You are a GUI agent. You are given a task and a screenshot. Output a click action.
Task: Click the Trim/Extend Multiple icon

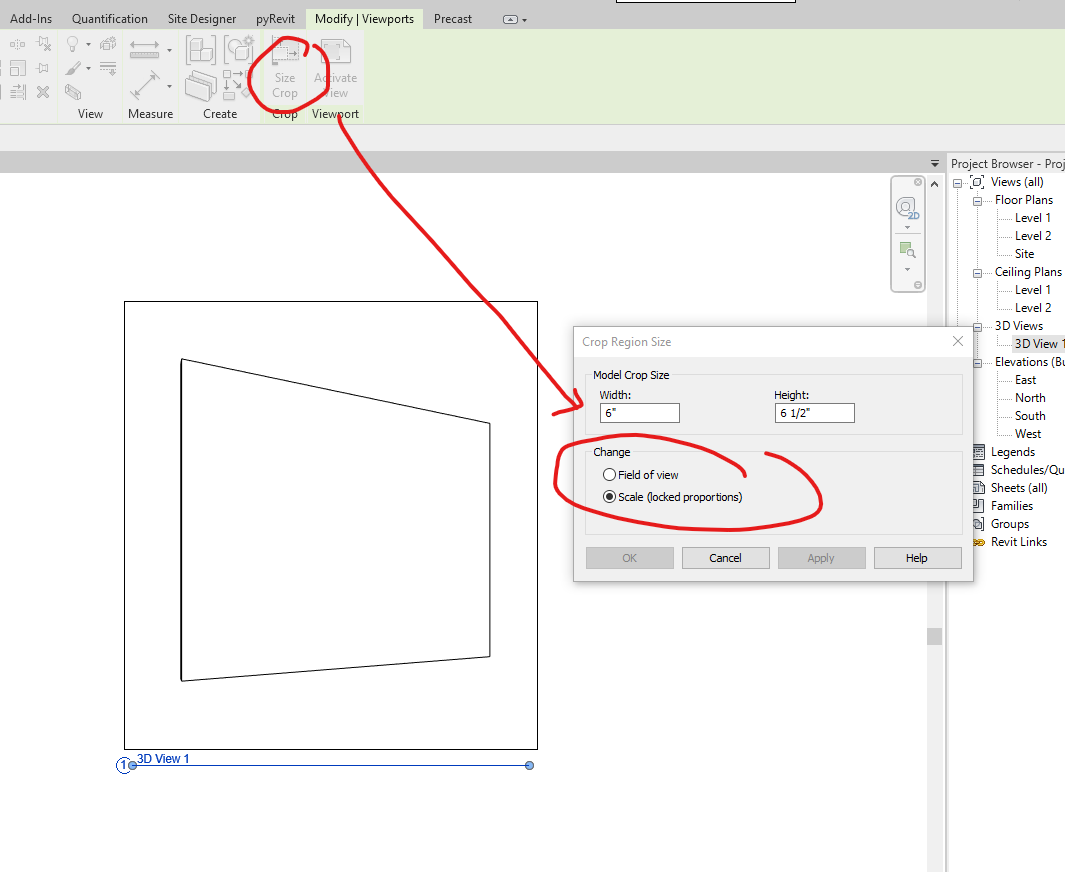[18, 92]
